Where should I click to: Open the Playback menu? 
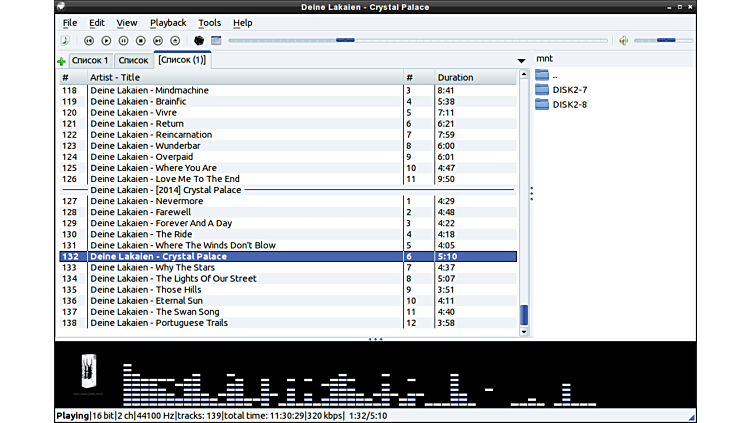pos(168,22)
